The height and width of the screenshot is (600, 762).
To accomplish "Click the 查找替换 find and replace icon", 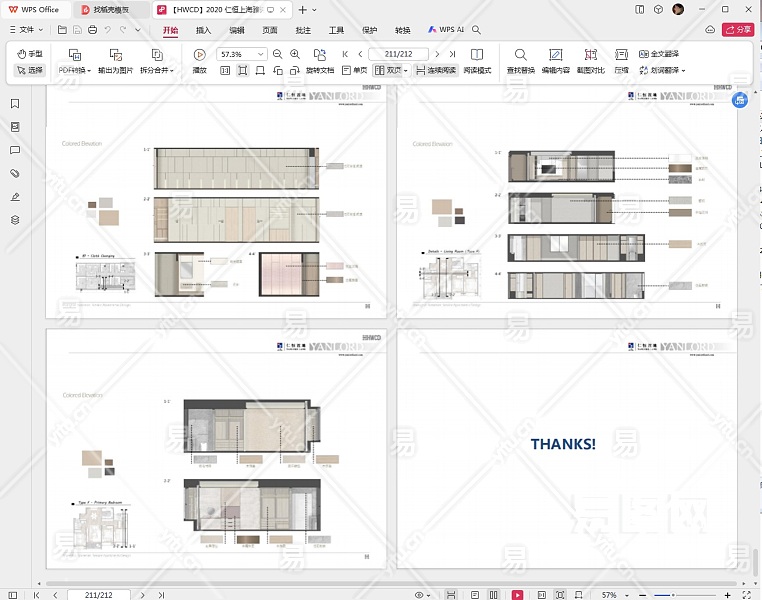I will (520, 61).
